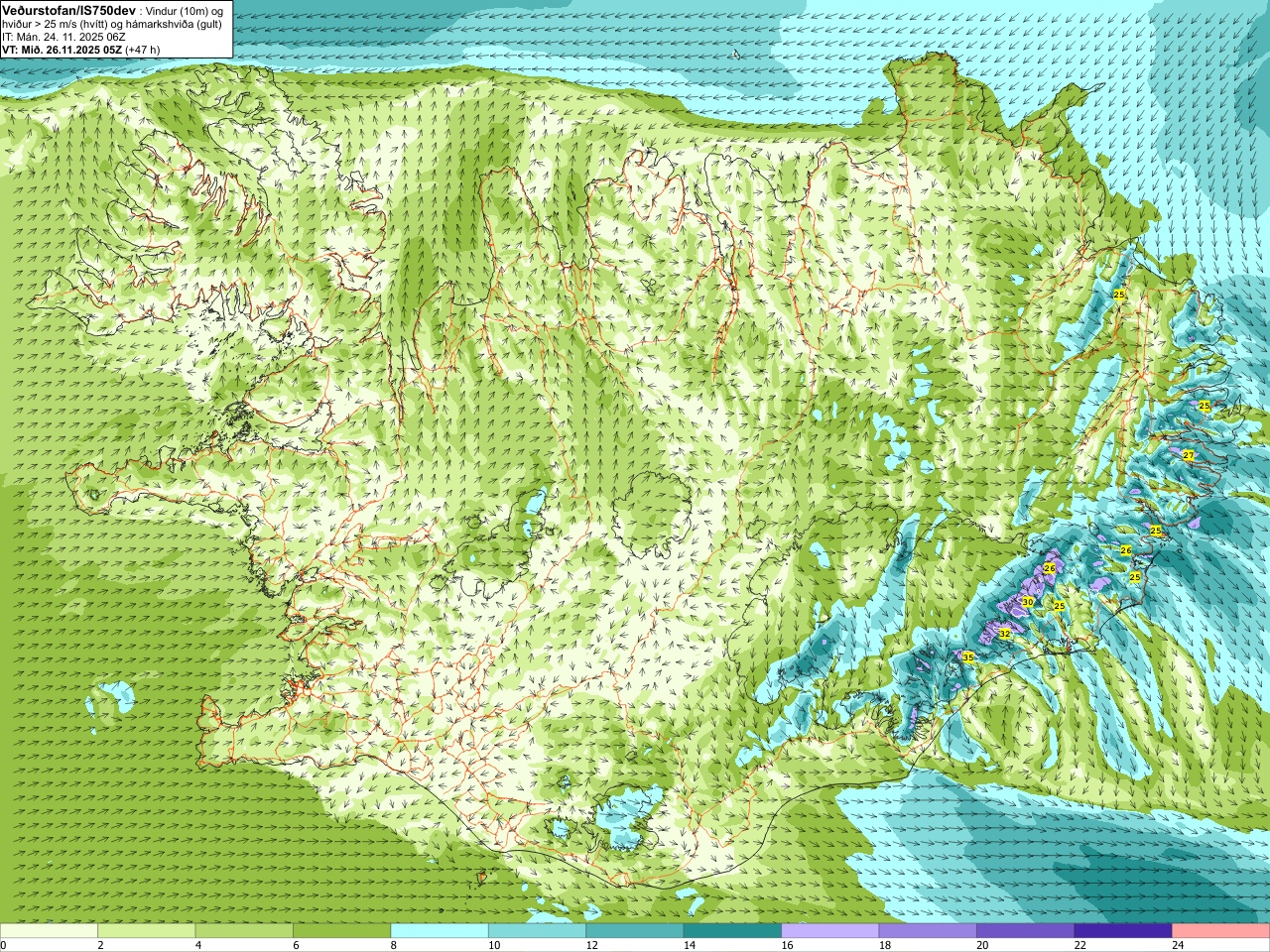Click the valid time VT: Mið. 26.11.2025 05Z
This screenshot has height=952, width=1270.
(62, 50)
